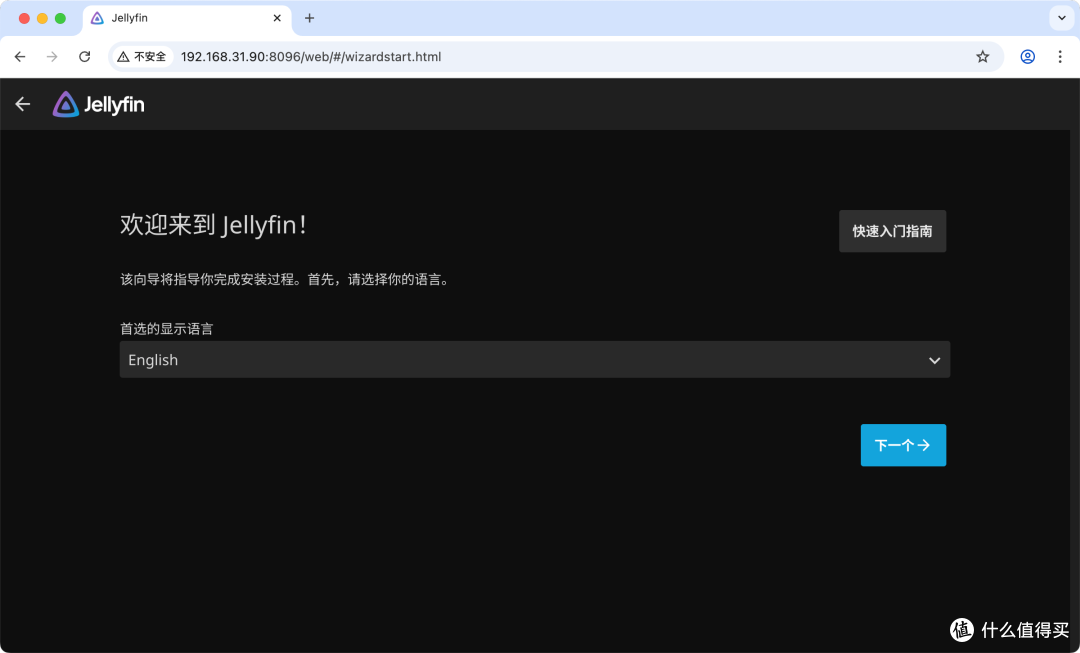
Task: Click browser forward navigation arrow
Action: pos(52,56)
